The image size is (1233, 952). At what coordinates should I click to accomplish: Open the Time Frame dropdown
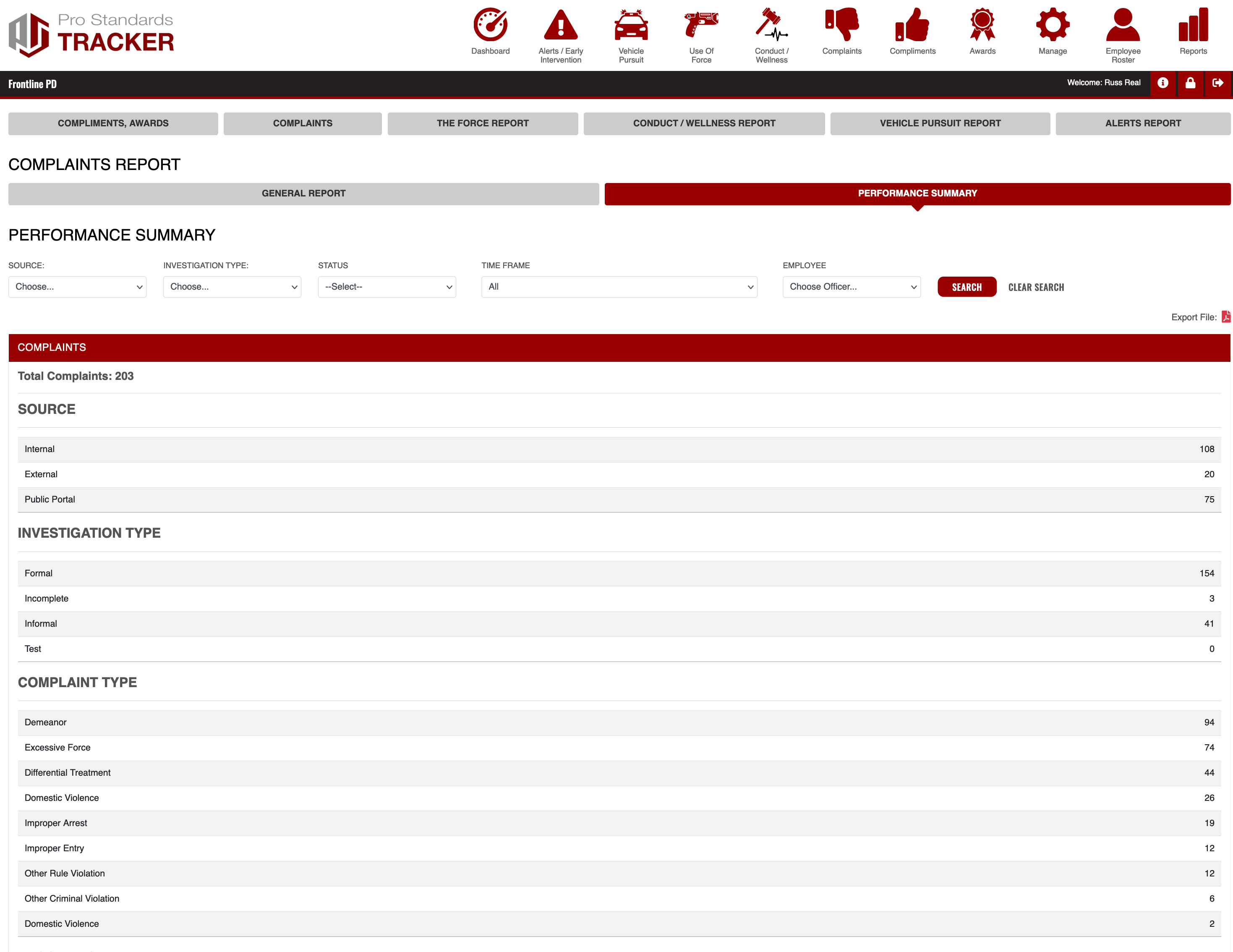click(619, 287)
